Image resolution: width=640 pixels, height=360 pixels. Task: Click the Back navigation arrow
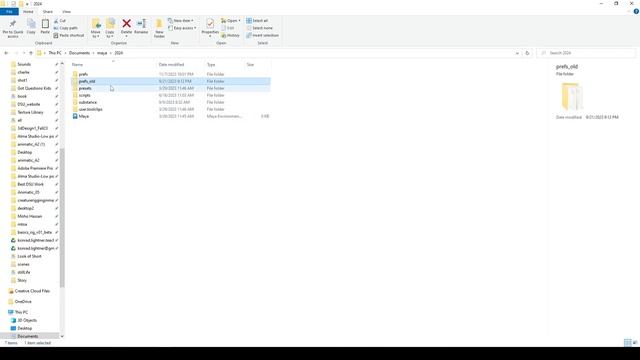(6, 53)
